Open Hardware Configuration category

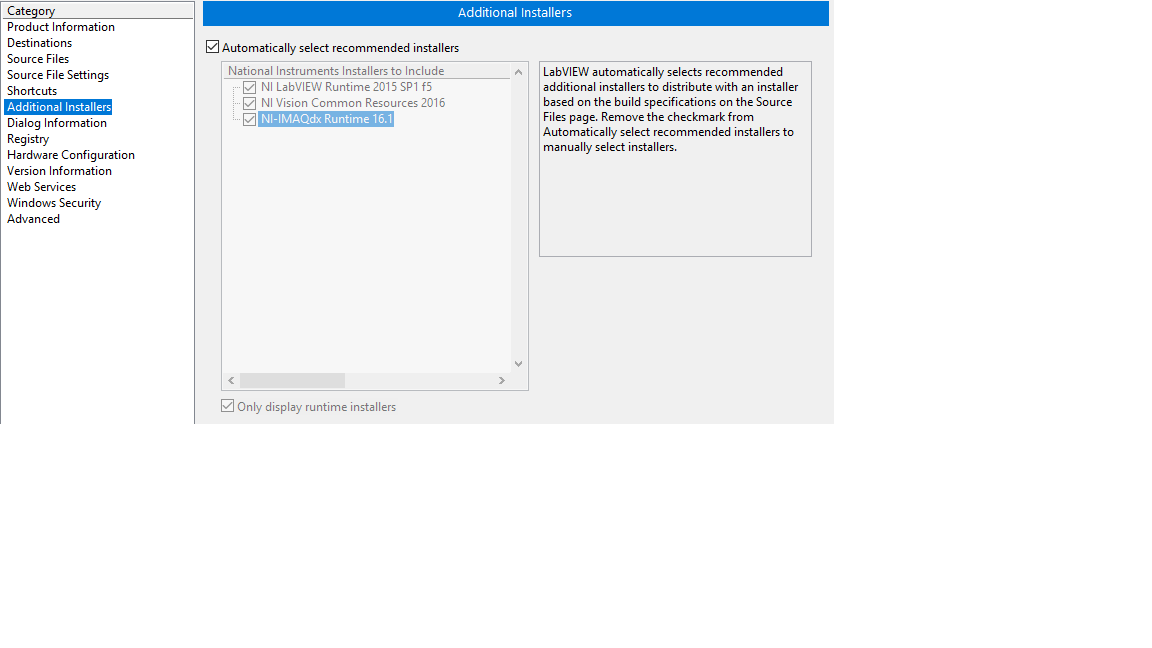(x=71, y=155)
